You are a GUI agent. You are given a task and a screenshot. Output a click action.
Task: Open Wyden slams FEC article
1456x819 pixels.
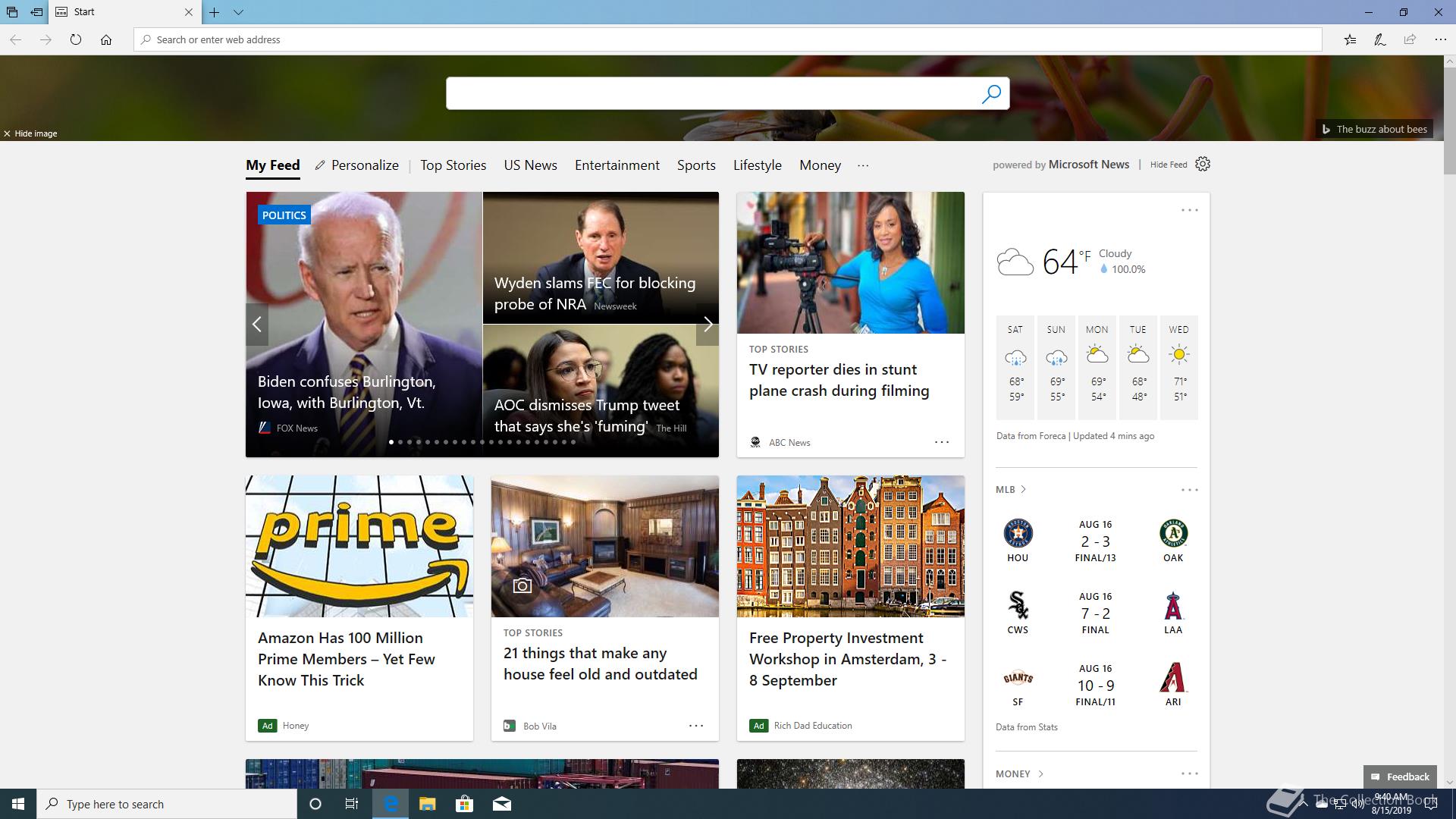tap(595, 293)
